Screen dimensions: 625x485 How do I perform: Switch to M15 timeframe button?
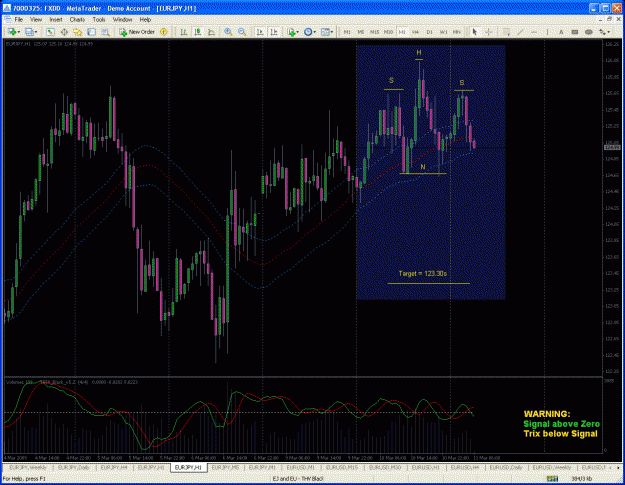pos(374,32)
